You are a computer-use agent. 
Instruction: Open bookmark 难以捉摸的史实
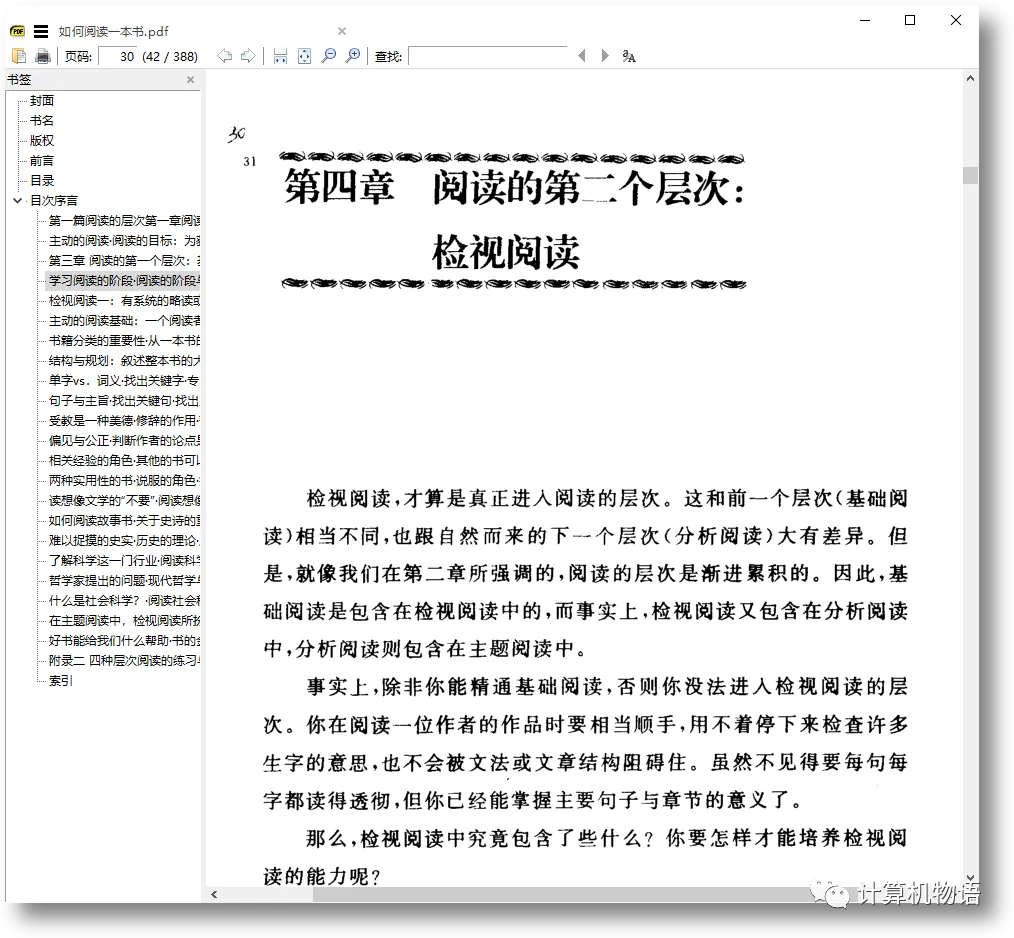pyautogui.click(x=124, y=541)
